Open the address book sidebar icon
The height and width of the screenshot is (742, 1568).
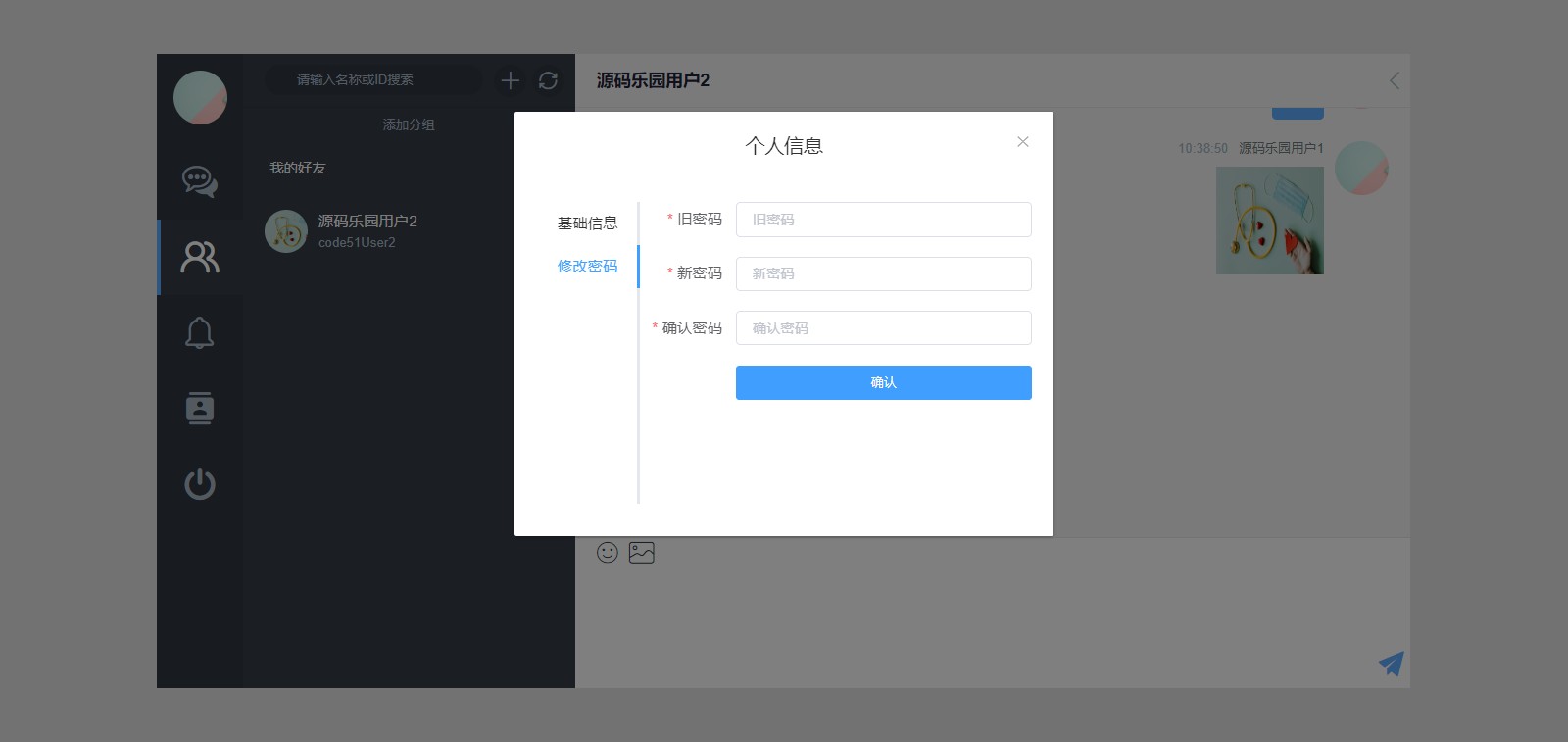[x=200, y=408]
